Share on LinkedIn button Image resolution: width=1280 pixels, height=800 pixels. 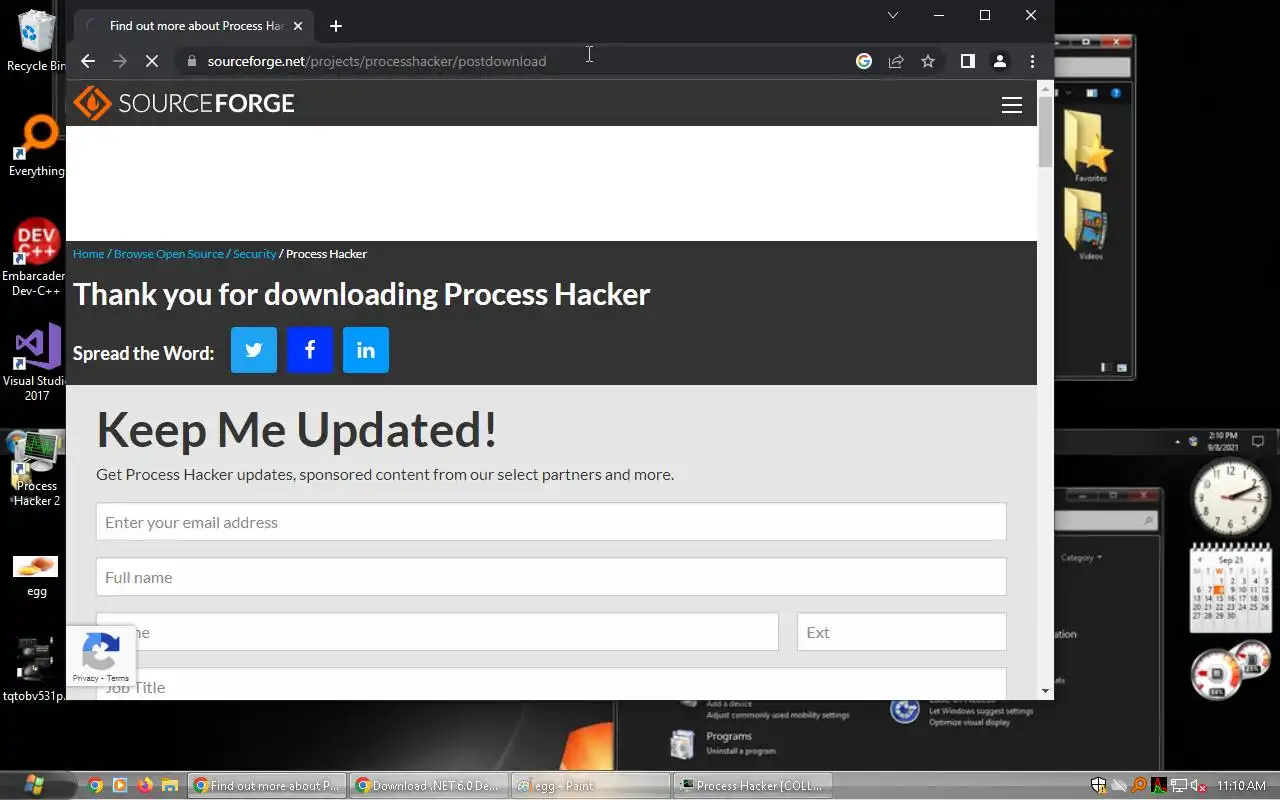point(366,350)
